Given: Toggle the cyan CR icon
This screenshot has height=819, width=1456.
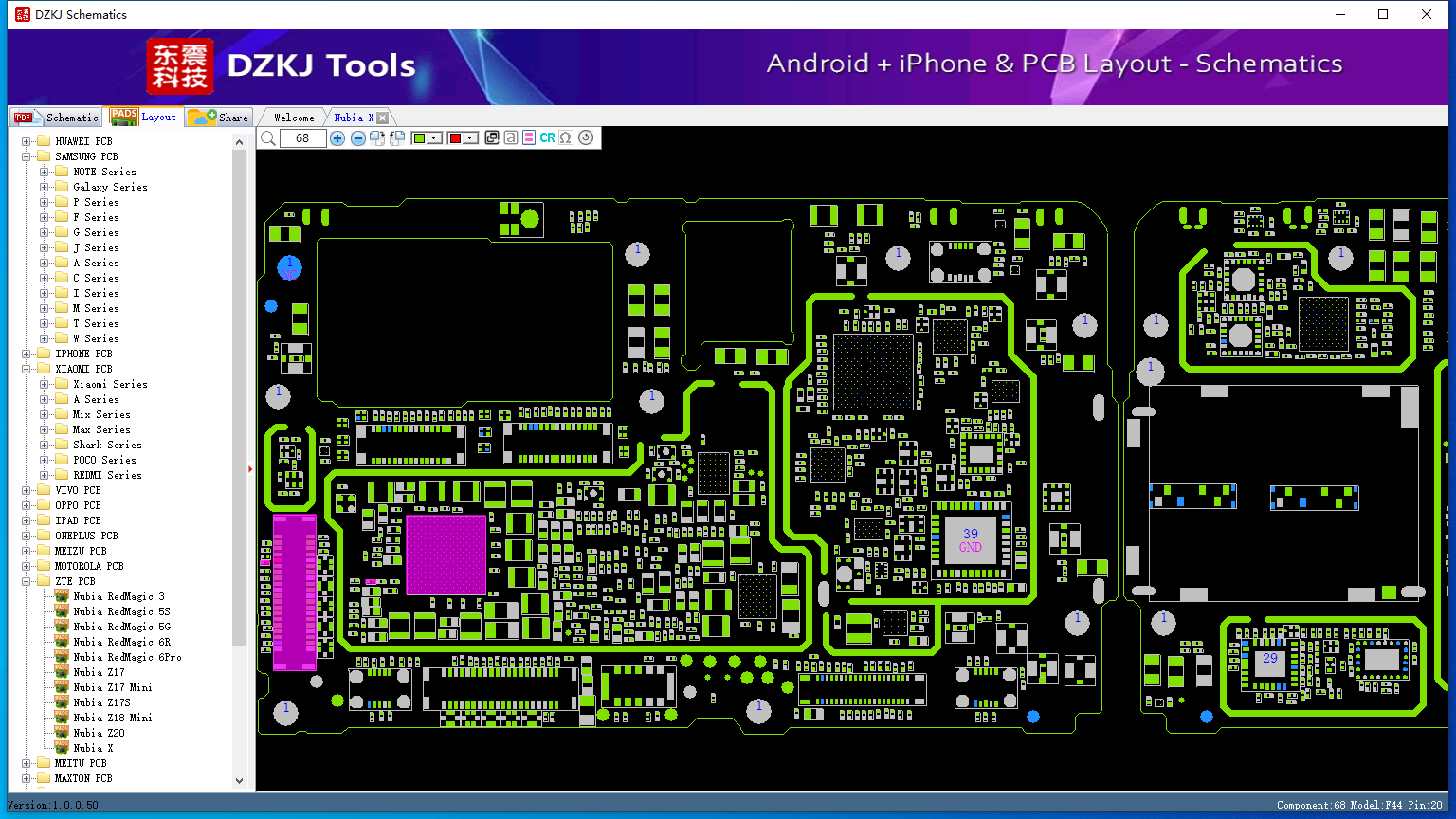Looking at the screenshot, I should point(547,138).
